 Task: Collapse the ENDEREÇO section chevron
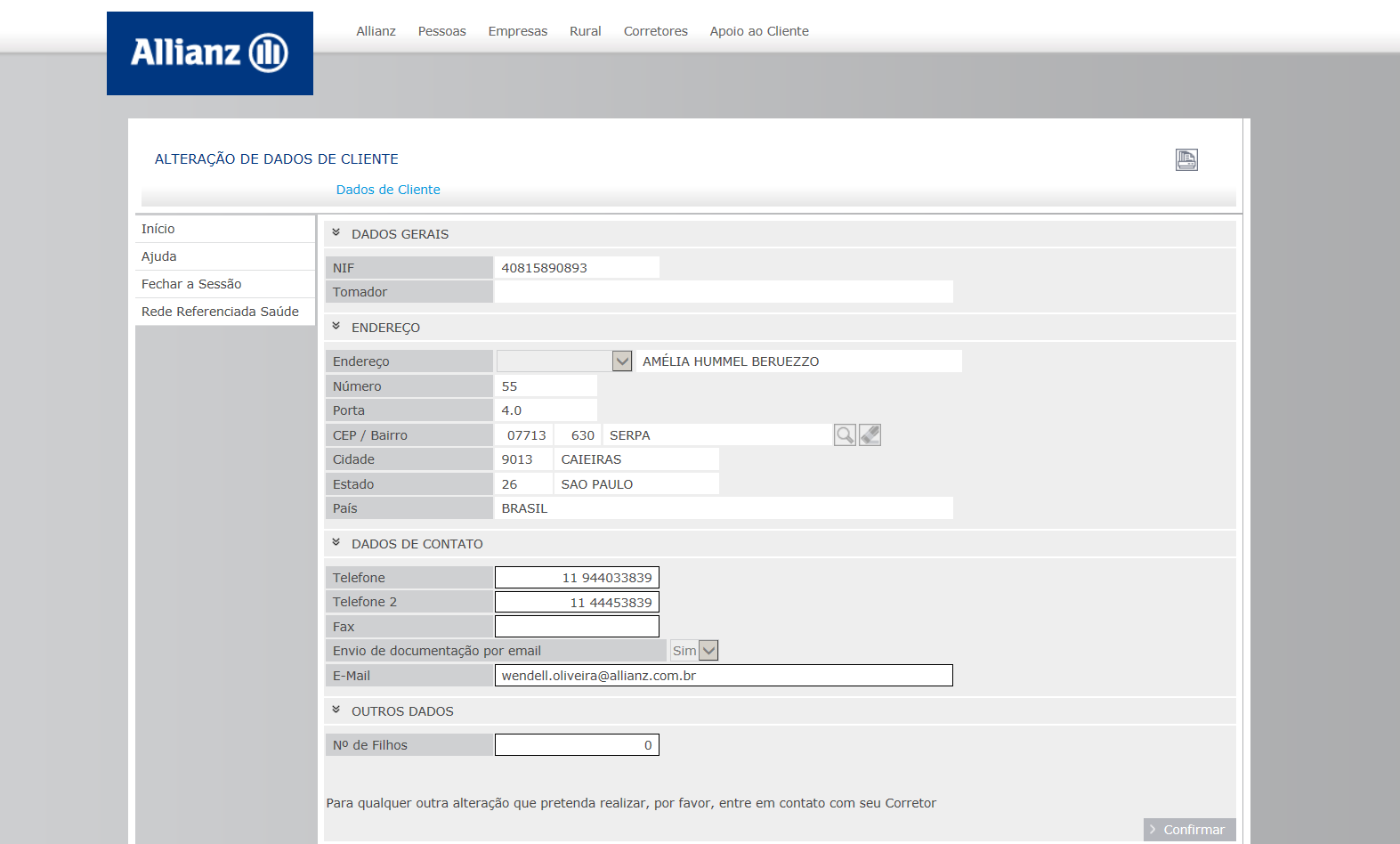point(336,327)
